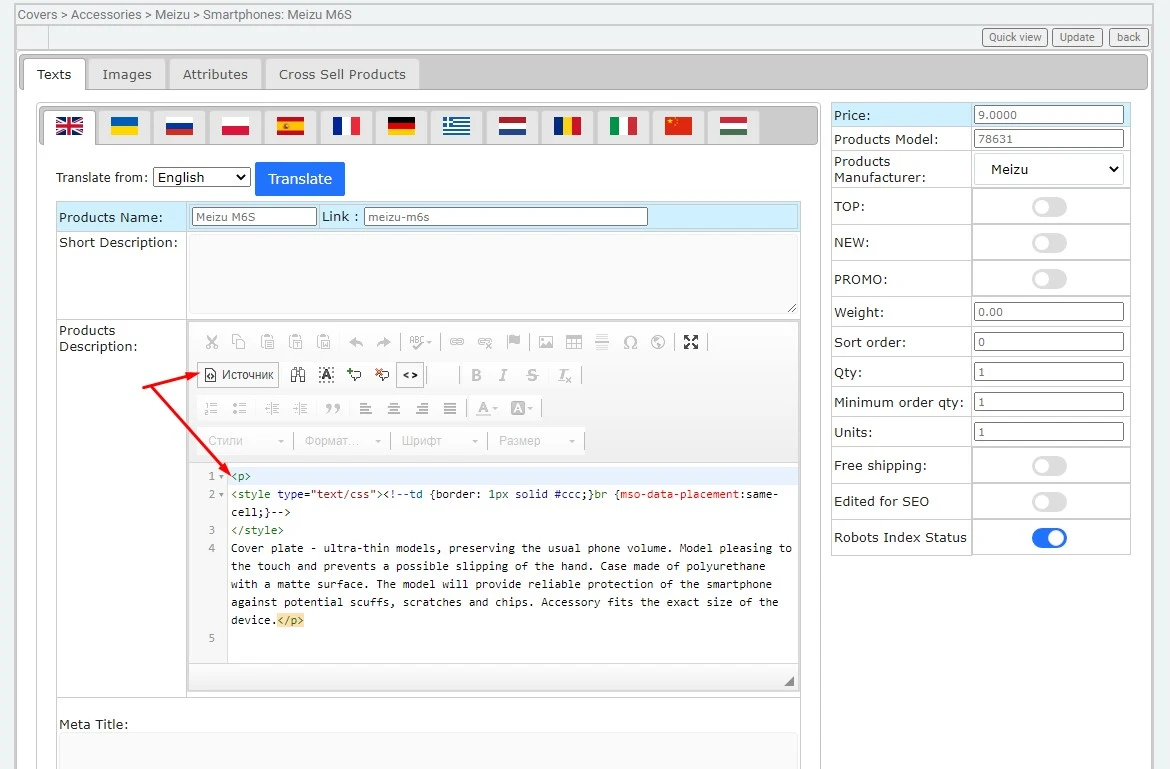
Task: Open the Translate from language dropdown
Action: tap(201, 177)
